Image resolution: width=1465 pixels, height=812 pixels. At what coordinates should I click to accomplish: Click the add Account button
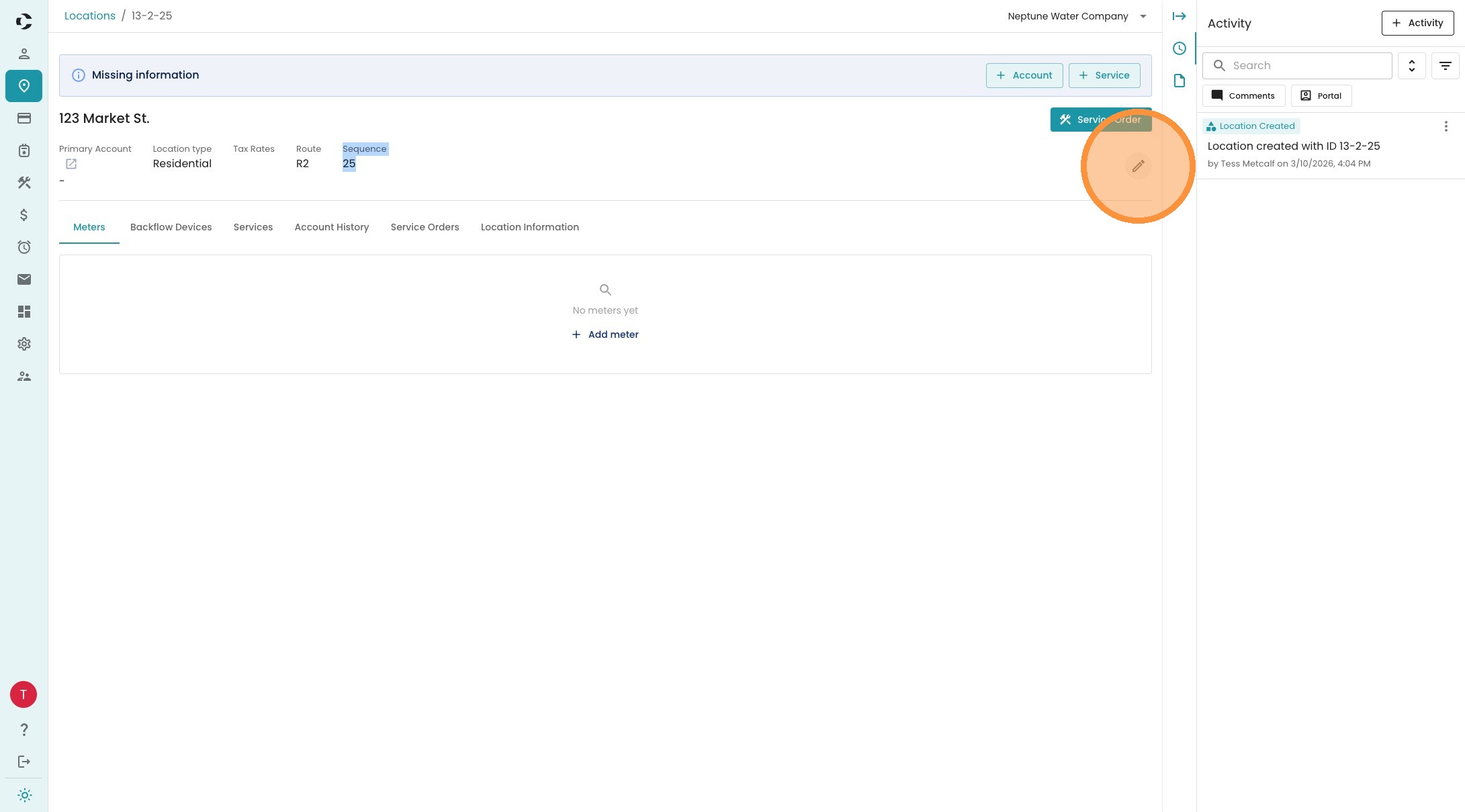coord(1024,75)
